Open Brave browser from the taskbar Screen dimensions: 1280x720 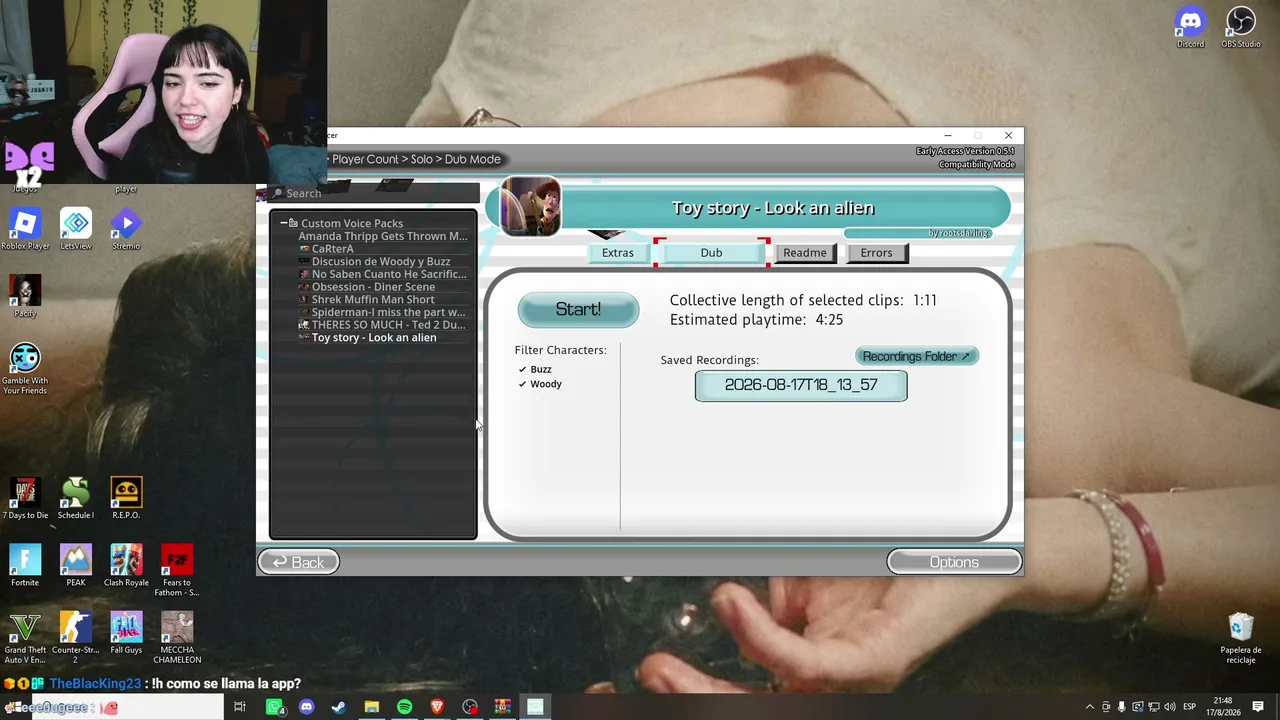pos(437,707)
